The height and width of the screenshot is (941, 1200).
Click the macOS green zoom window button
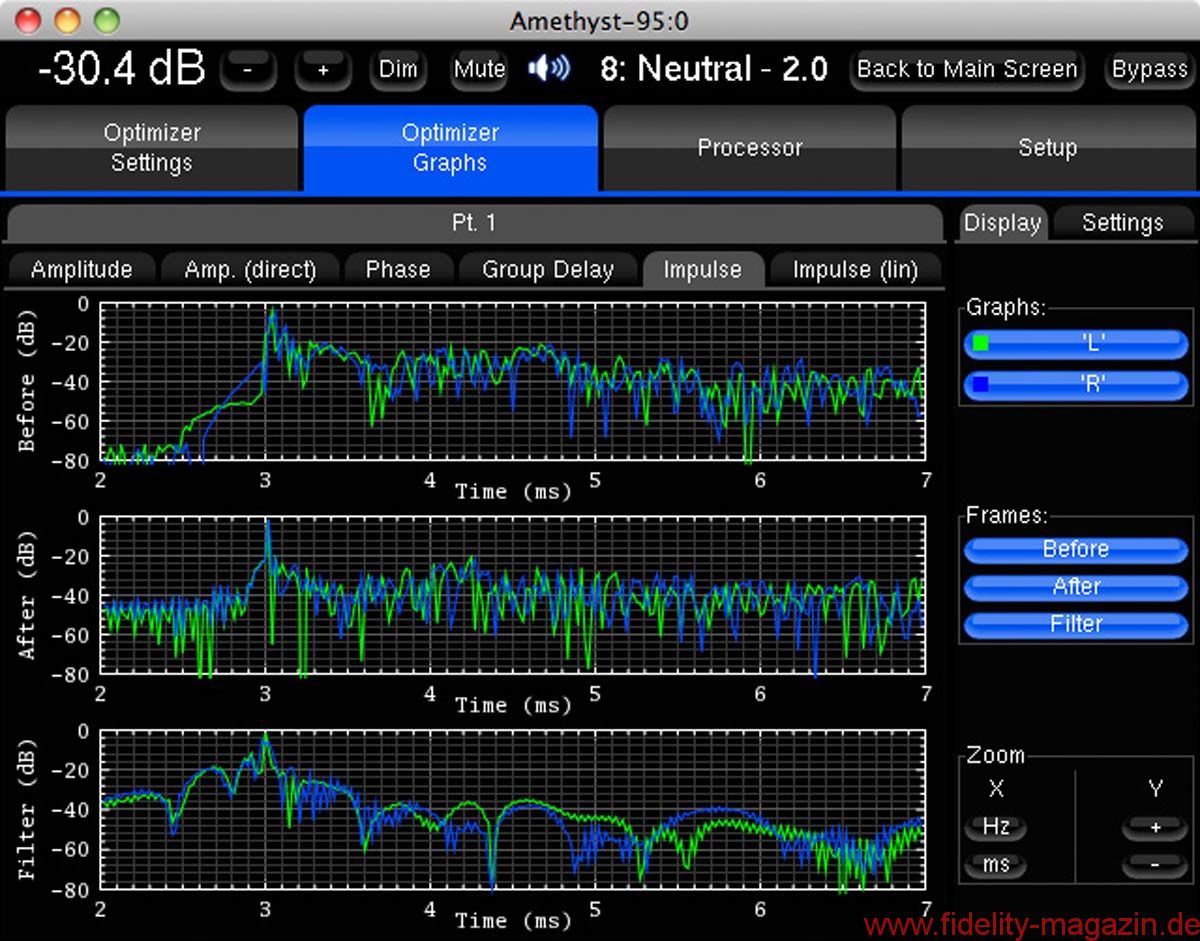[106, 20]
